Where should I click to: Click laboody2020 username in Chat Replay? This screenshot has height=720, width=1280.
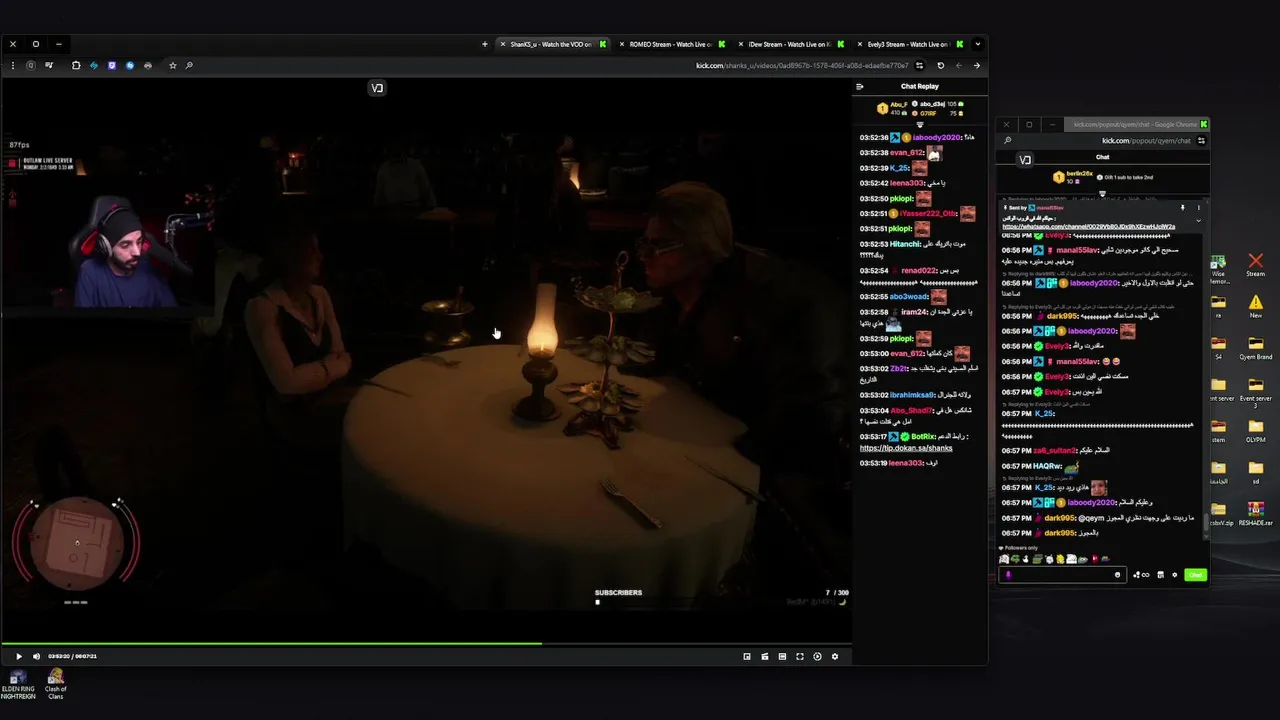coord(936,137)
